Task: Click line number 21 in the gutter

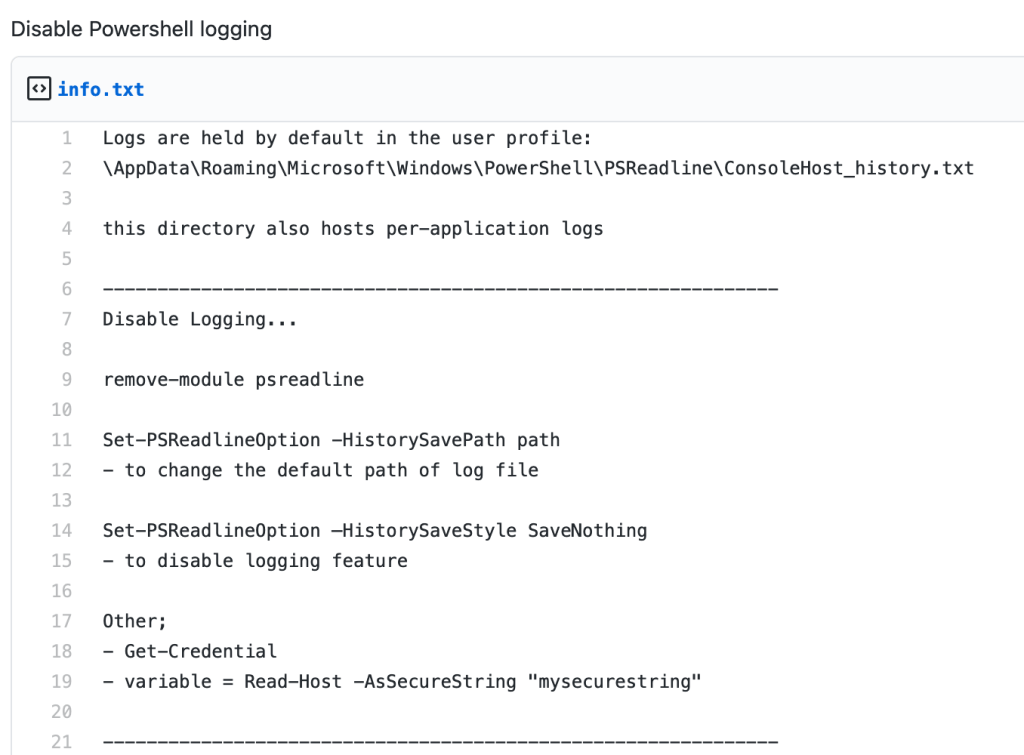Action: [x=62, y=741]
